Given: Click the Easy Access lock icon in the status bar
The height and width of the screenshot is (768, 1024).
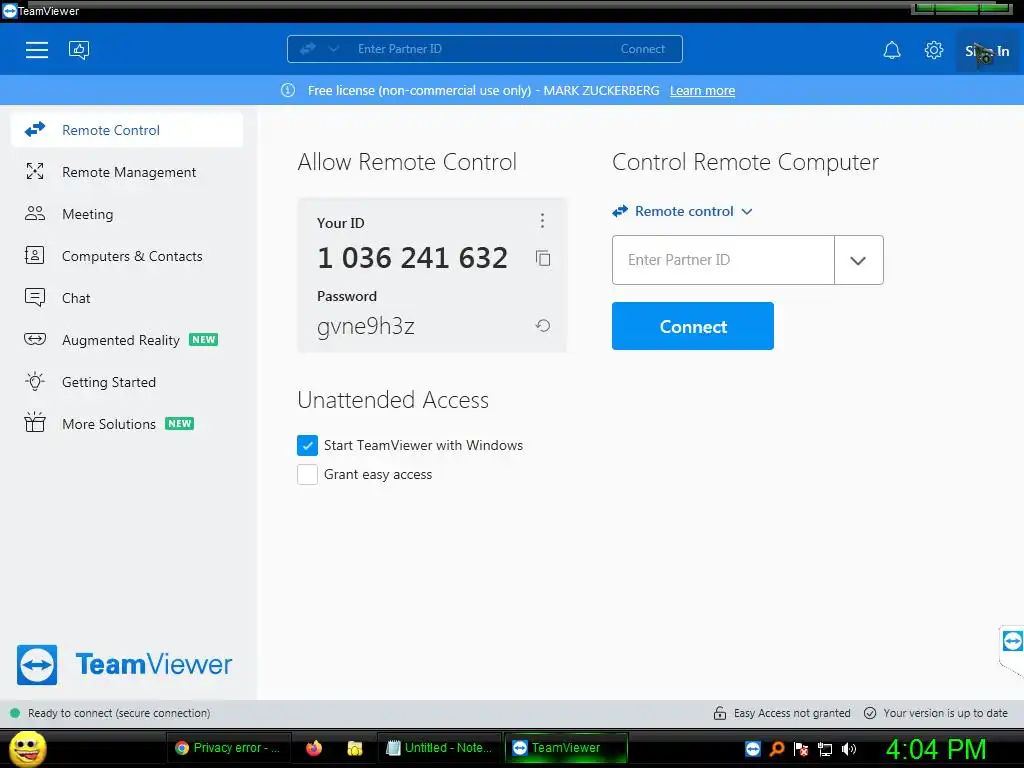Looking at the screenshot, I should 720,713.
